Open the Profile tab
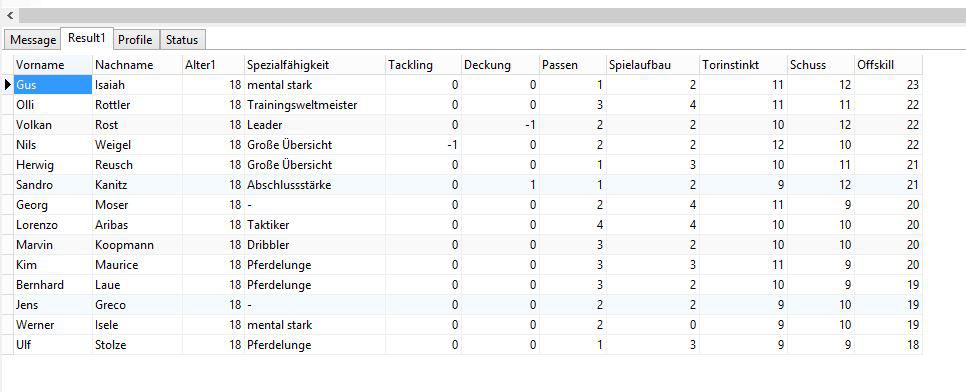Viewport: 966px width, 392px height. (135, 39)
